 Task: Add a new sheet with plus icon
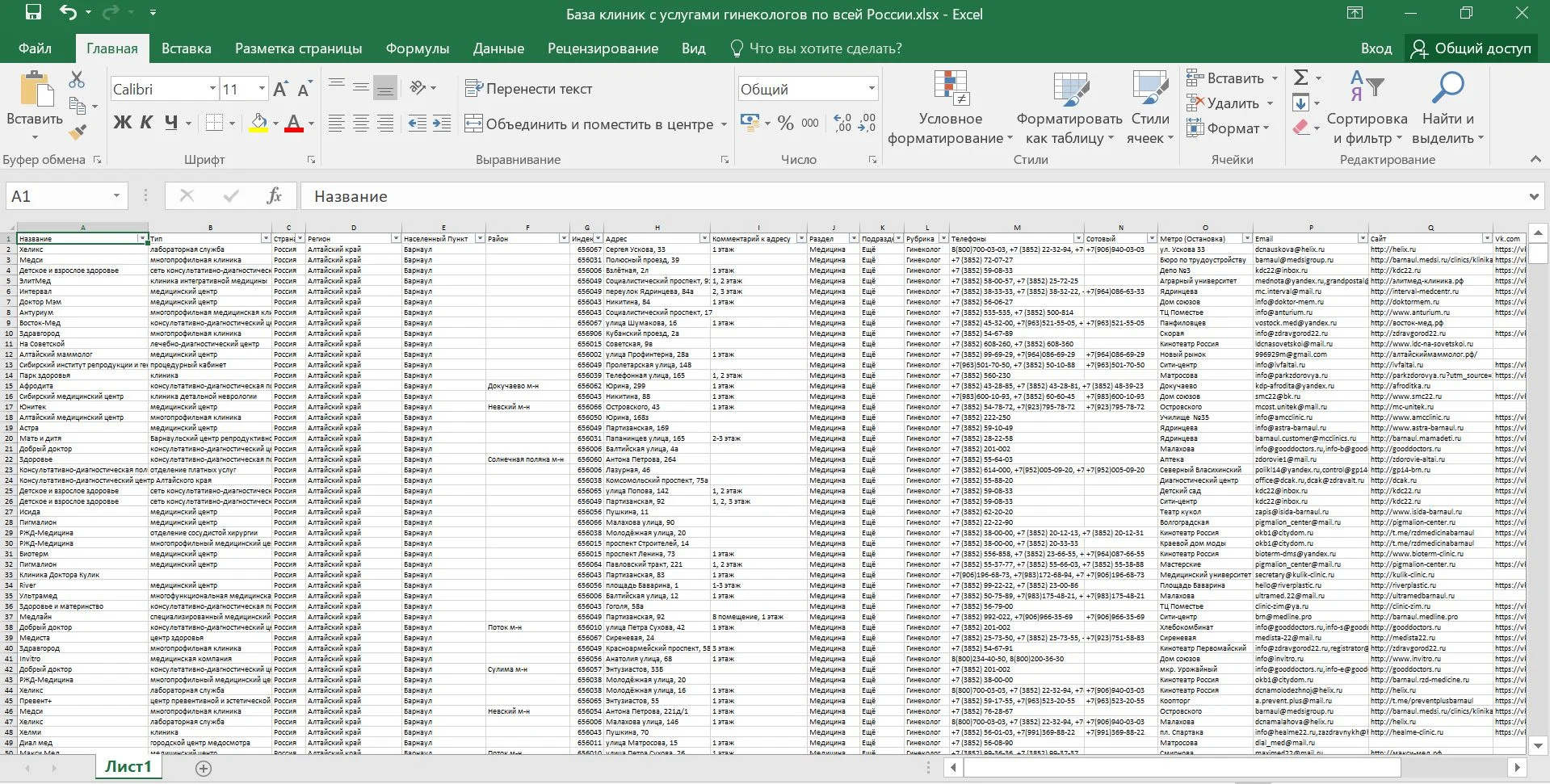[x=204, y=768]
